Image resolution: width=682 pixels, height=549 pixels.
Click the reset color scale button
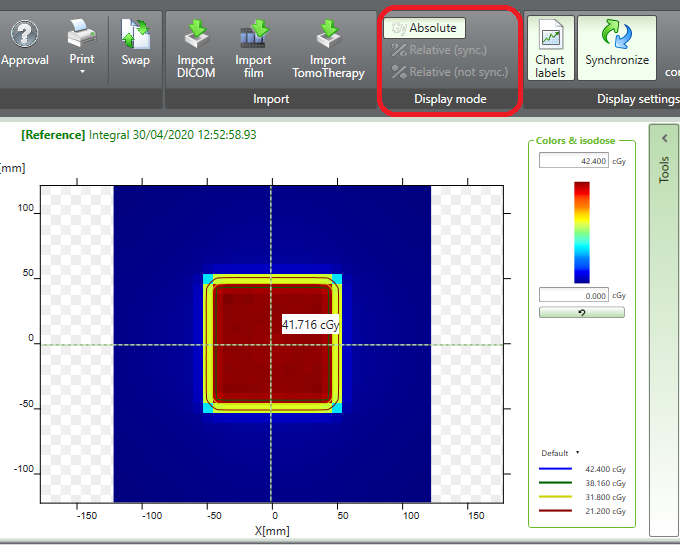[x=582, y=312]
